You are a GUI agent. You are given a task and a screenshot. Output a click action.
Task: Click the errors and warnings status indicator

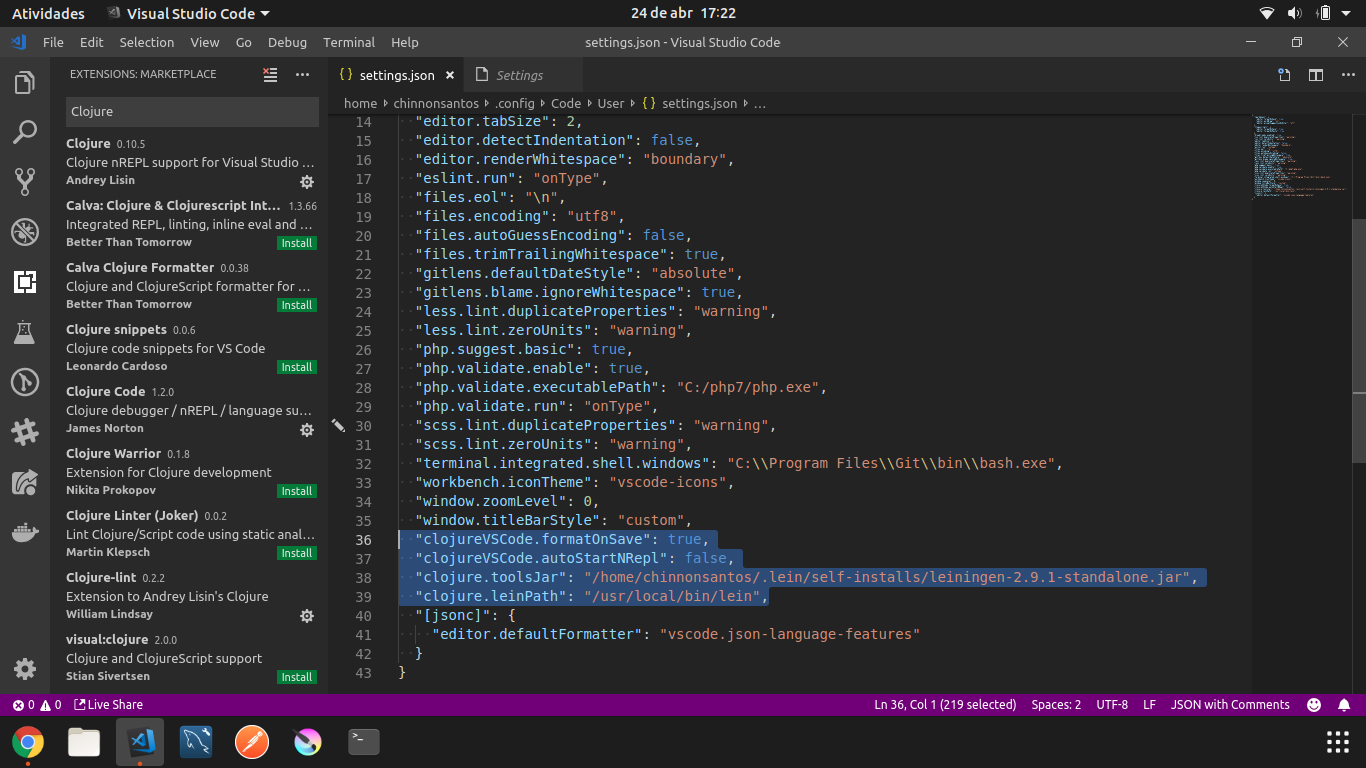(36, 704)
